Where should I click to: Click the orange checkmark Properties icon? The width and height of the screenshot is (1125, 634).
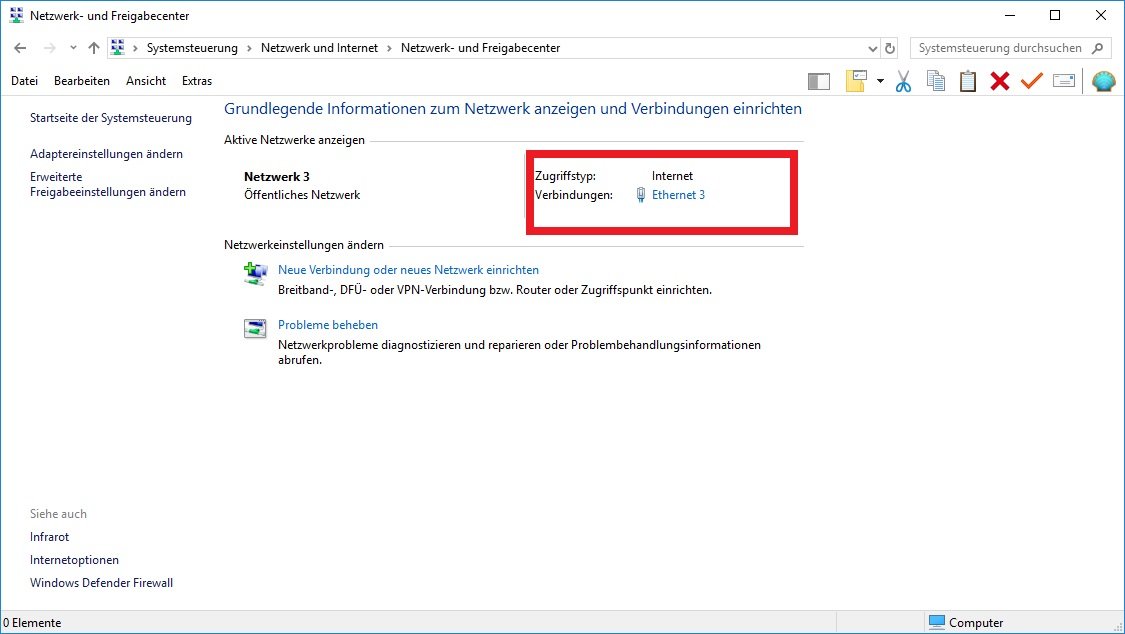pos(1032,80)
